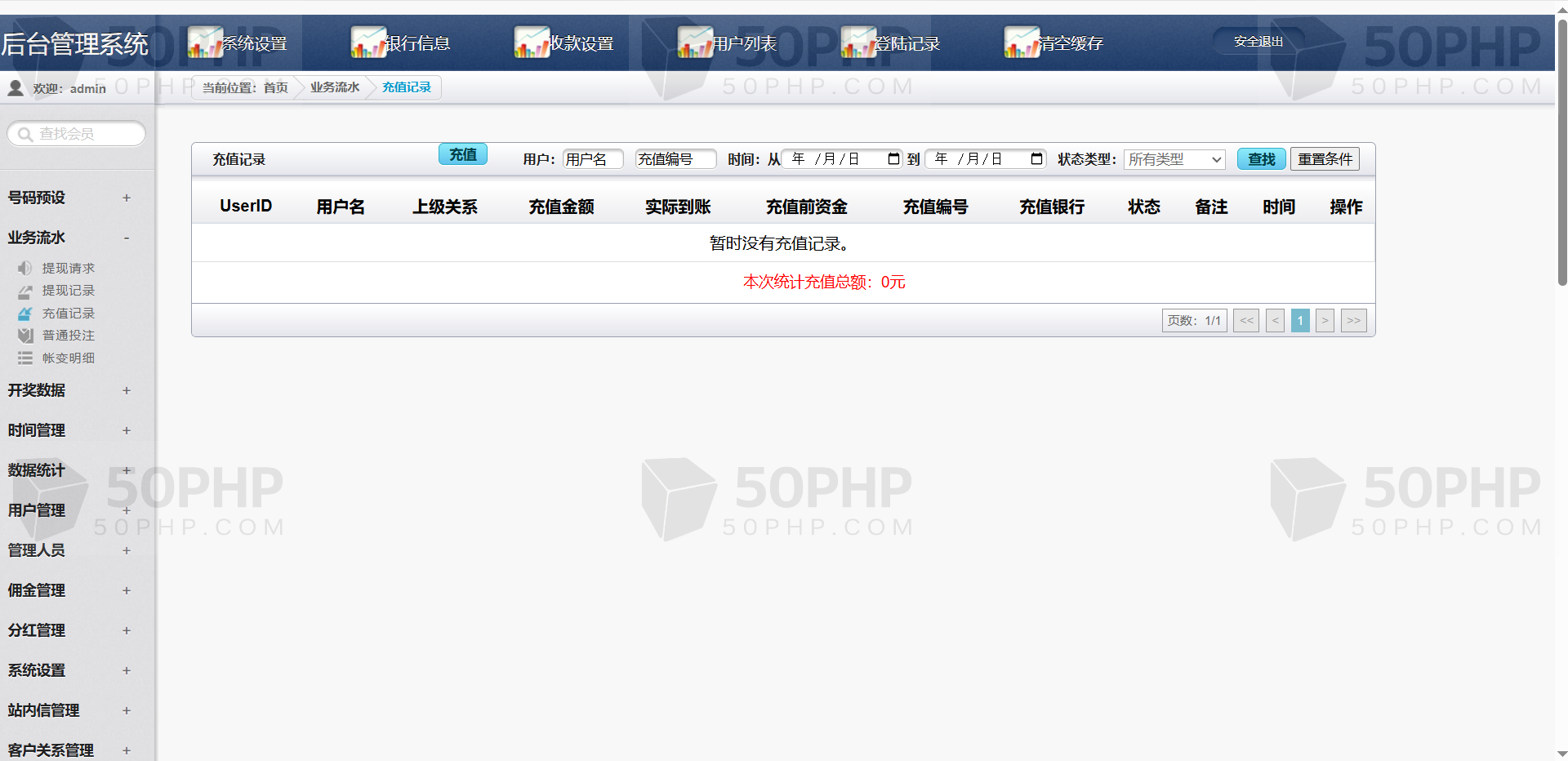Collapse the 业务流水 sidebar section
The image size is (1568, 761).
point(126,238)
